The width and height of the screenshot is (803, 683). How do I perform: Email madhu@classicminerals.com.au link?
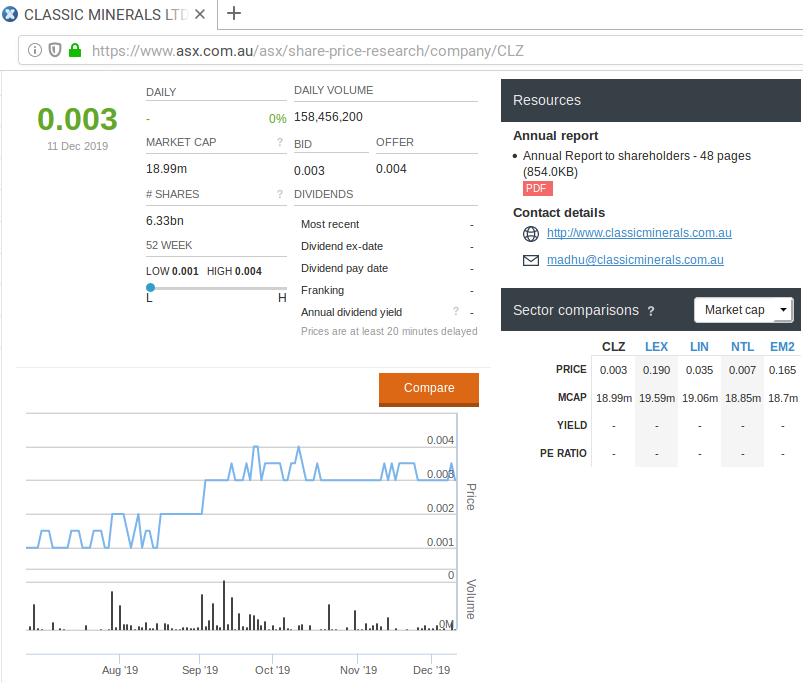click(x=635, y=260)
